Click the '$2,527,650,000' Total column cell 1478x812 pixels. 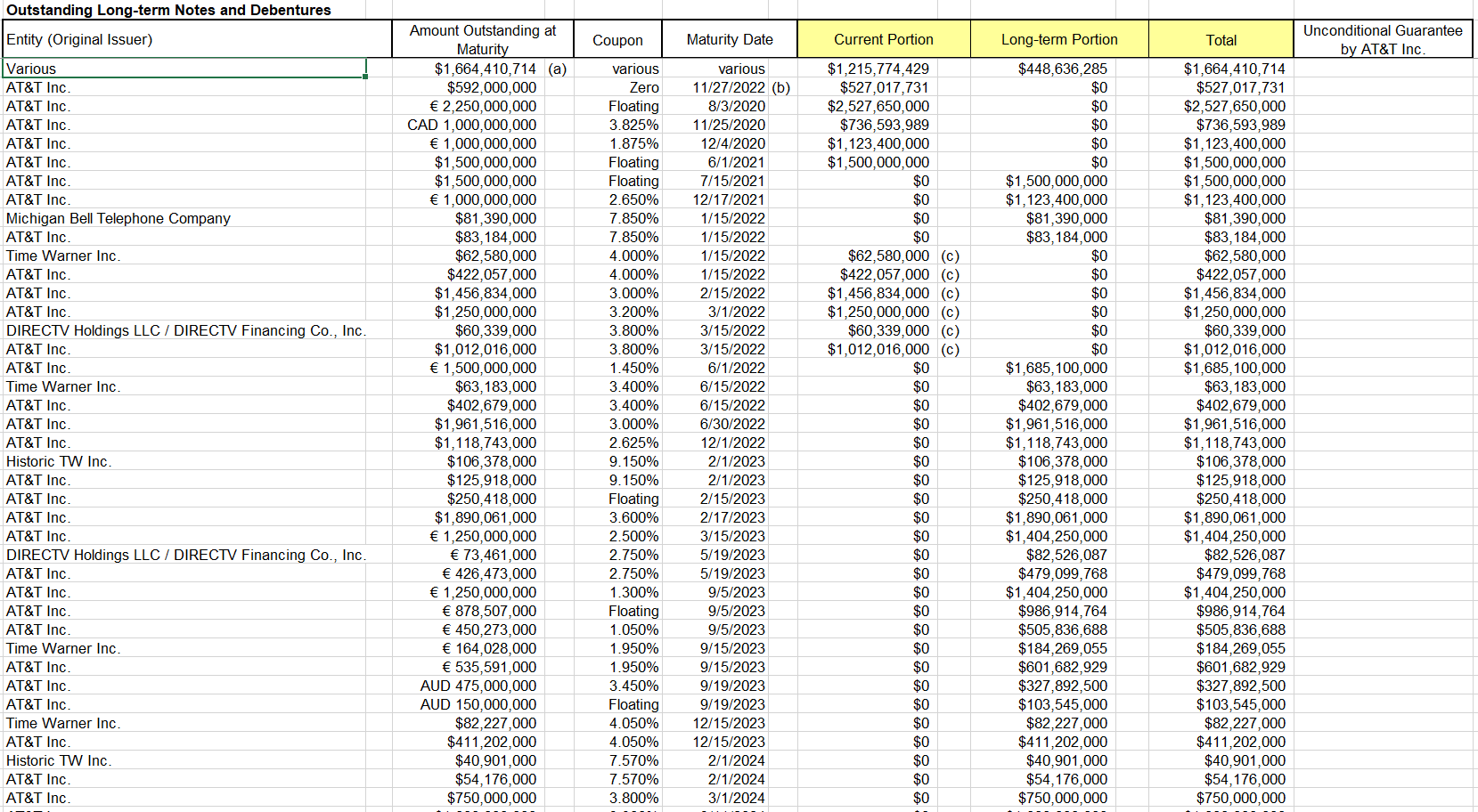(1221, 106)
